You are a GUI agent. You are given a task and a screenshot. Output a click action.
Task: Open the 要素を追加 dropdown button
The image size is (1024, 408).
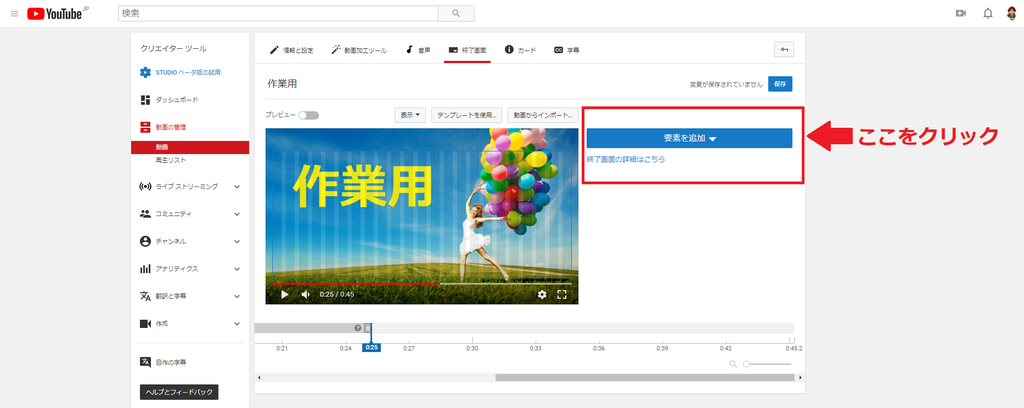tap(689, 138)
